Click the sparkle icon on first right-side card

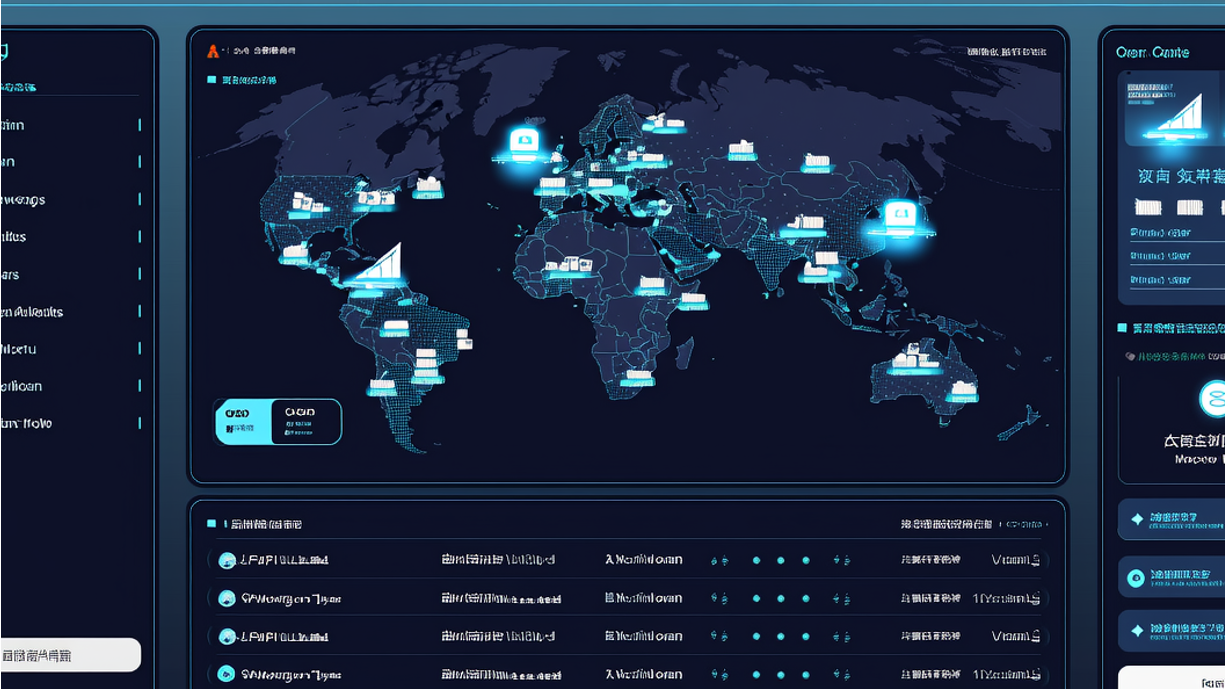pyautogui.click(x=1136, y=519)
